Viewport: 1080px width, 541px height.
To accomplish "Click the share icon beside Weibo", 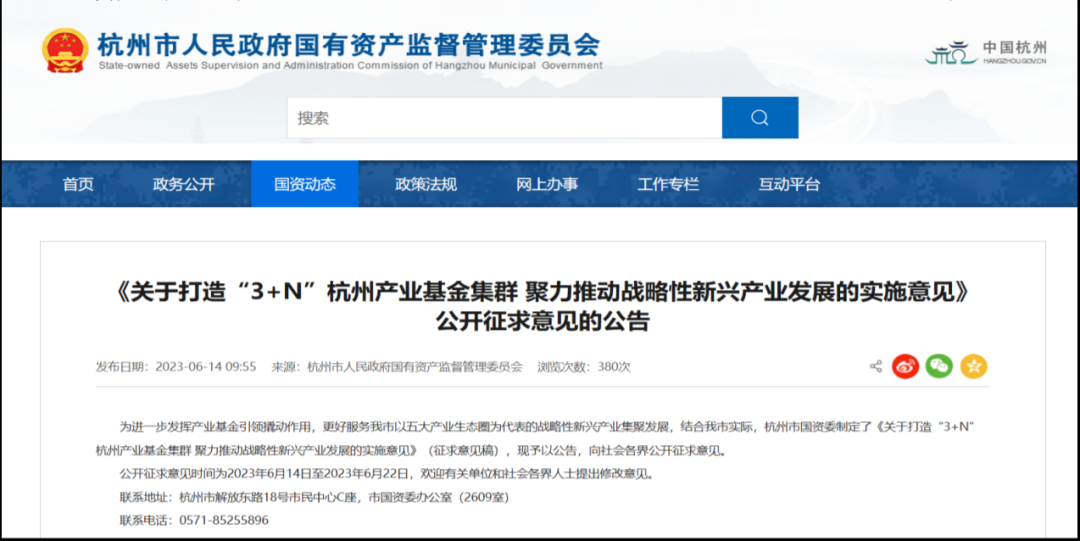I will pyautogui.click(x=876, y=366).
